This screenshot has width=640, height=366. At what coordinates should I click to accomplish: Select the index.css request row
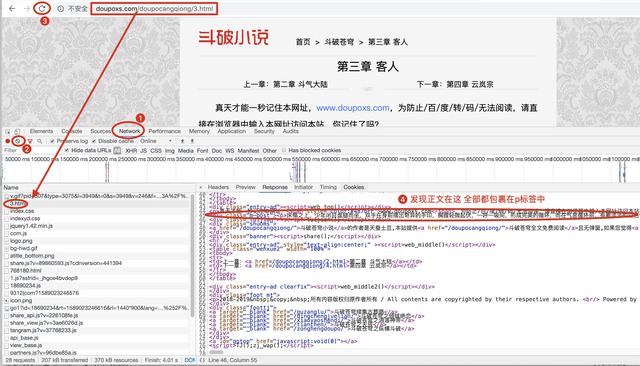pos(97,211)
